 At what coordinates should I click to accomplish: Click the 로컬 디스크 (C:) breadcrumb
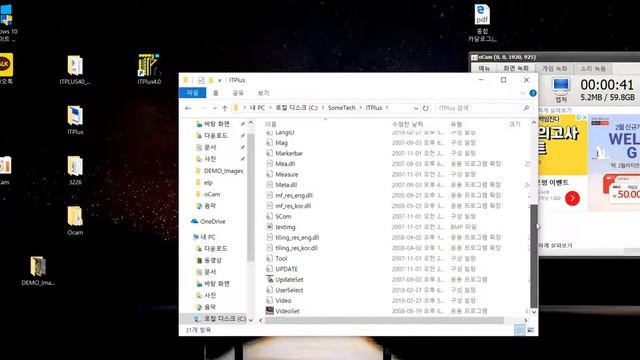point(296,108)
